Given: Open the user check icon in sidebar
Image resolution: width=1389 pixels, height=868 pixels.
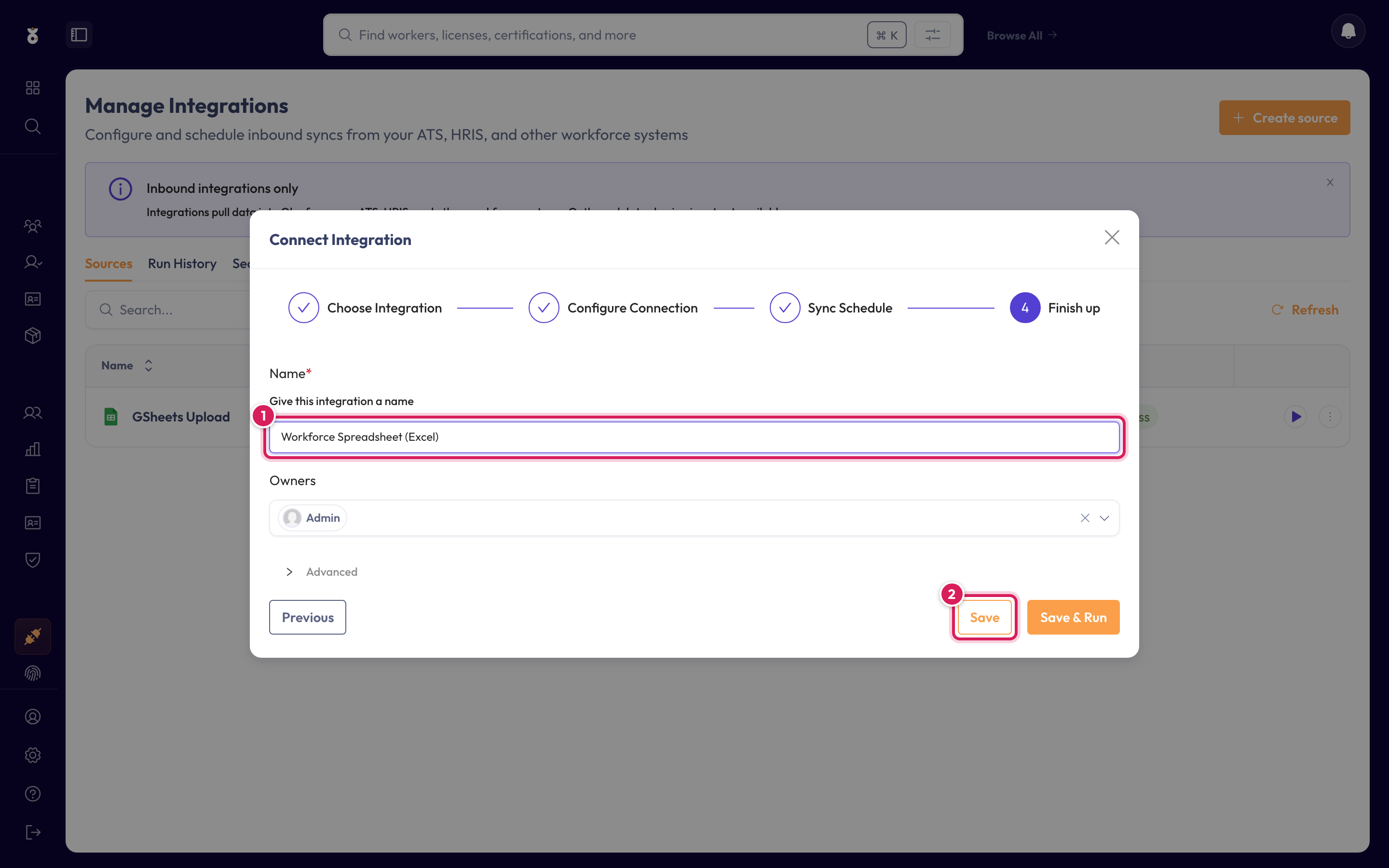Looking at the screenshot, I should click(33, 262).
